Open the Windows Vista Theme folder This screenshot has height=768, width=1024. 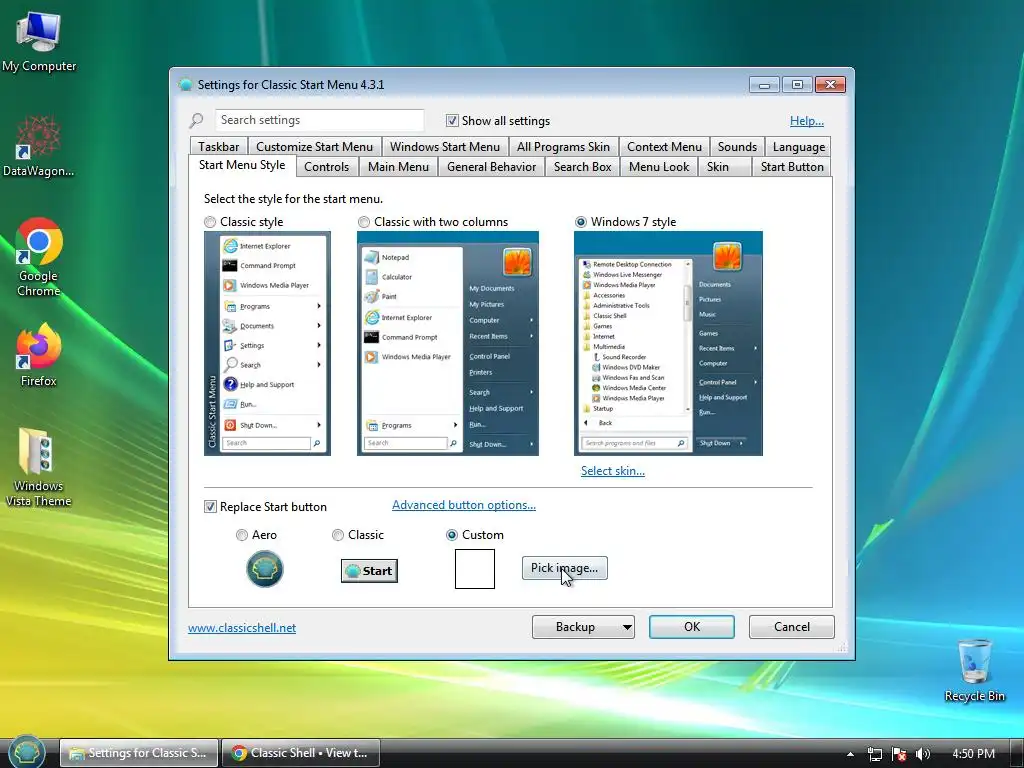pos(39,466)
